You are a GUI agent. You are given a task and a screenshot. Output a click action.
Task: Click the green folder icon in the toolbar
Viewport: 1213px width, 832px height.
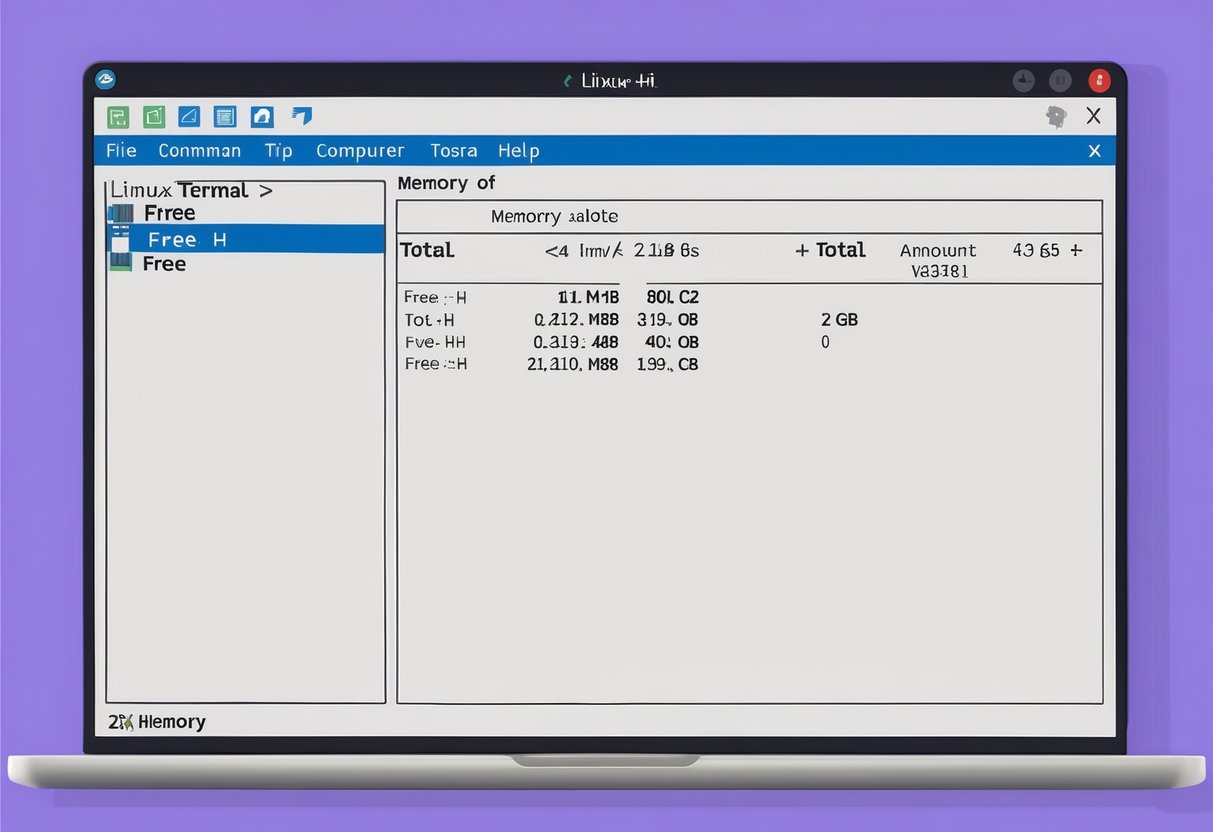(x=153, y=116)
